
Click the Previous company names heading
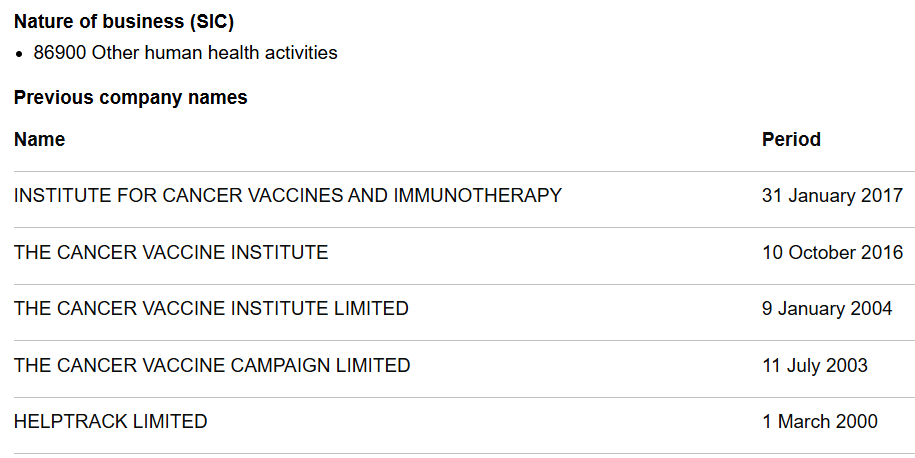[131, 97]
